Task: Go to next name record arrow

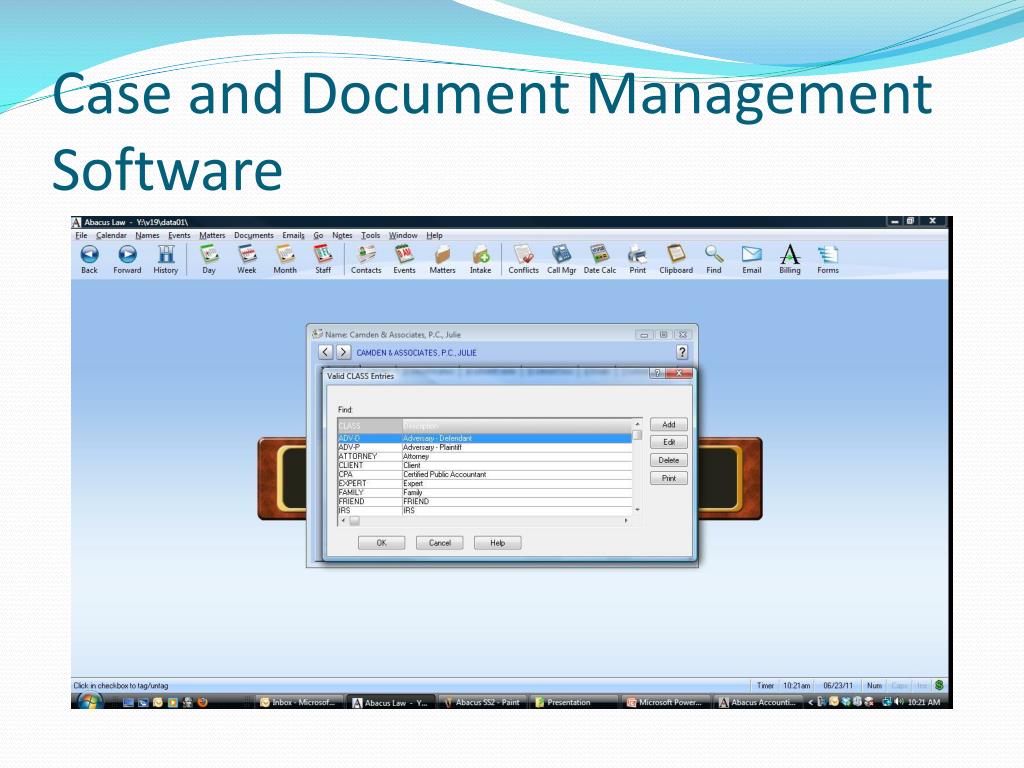Action: click(x=343, y=352)
